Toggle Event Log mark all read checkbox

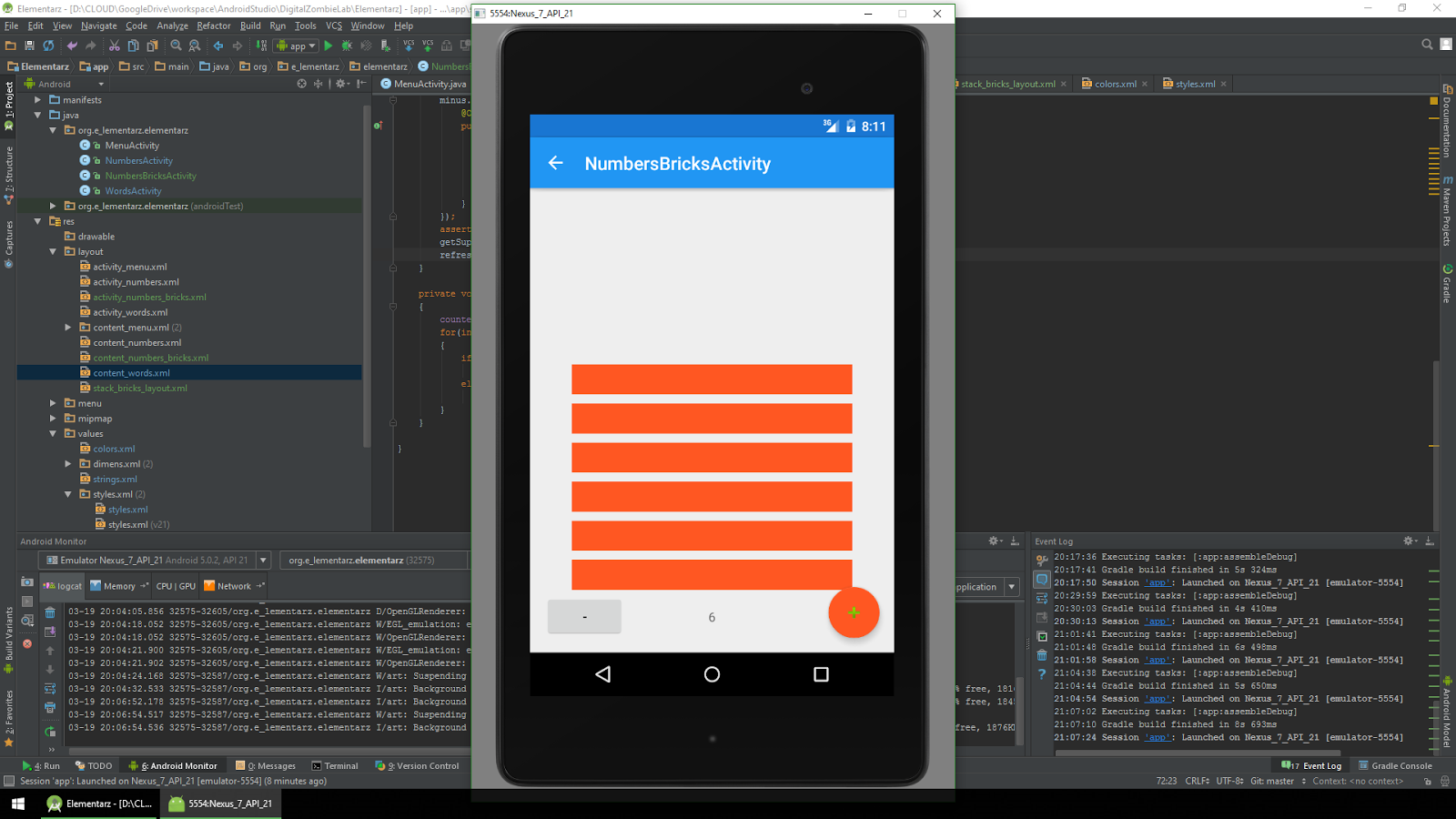[1042, 636]
